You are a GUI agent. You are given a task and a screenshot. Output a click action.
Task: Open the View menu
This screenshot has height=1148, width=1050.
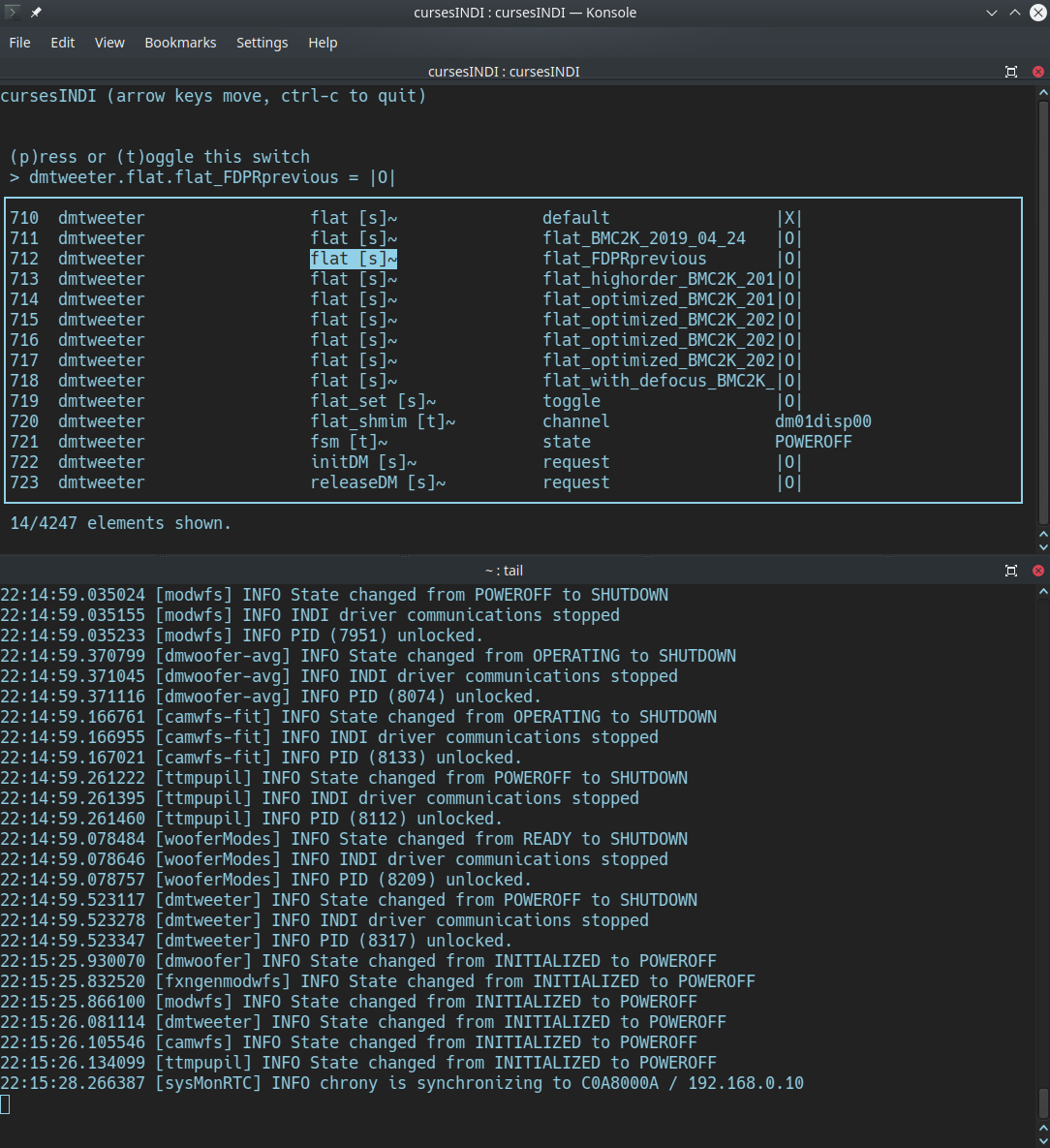109,43
